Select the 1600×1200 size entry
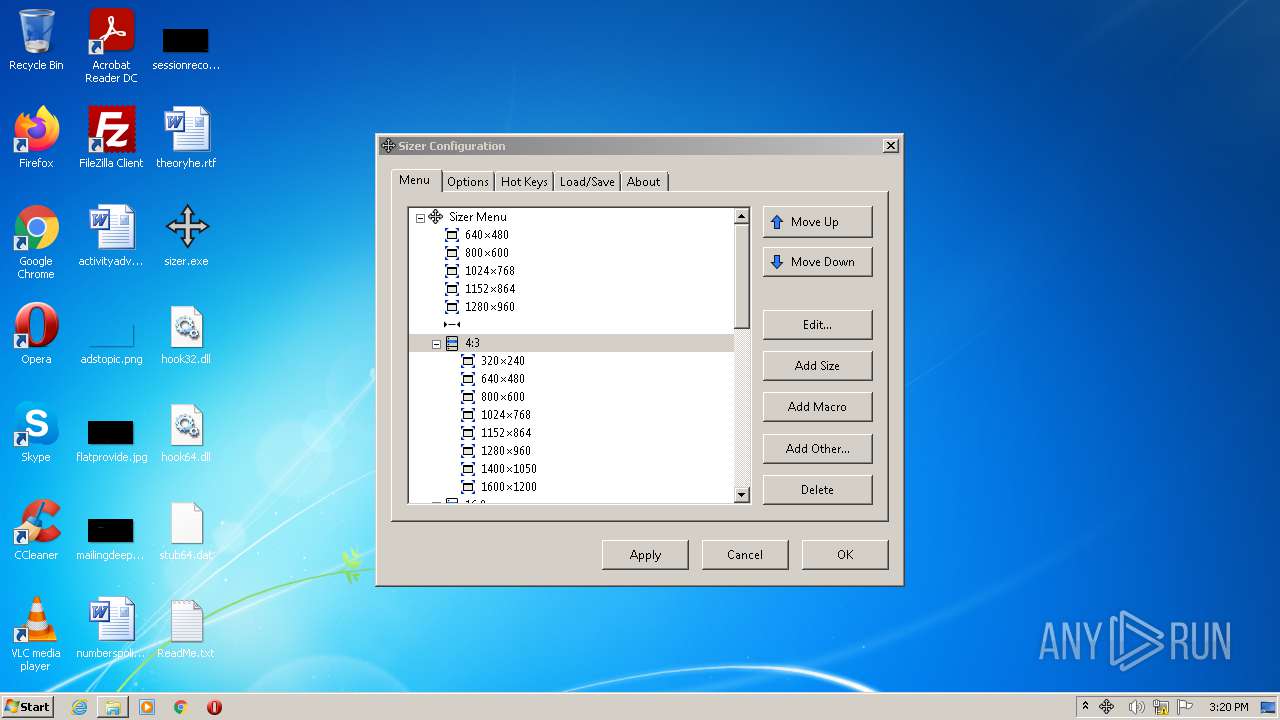The height and width of the screenshot is (720, 1280). coord(509,487)
